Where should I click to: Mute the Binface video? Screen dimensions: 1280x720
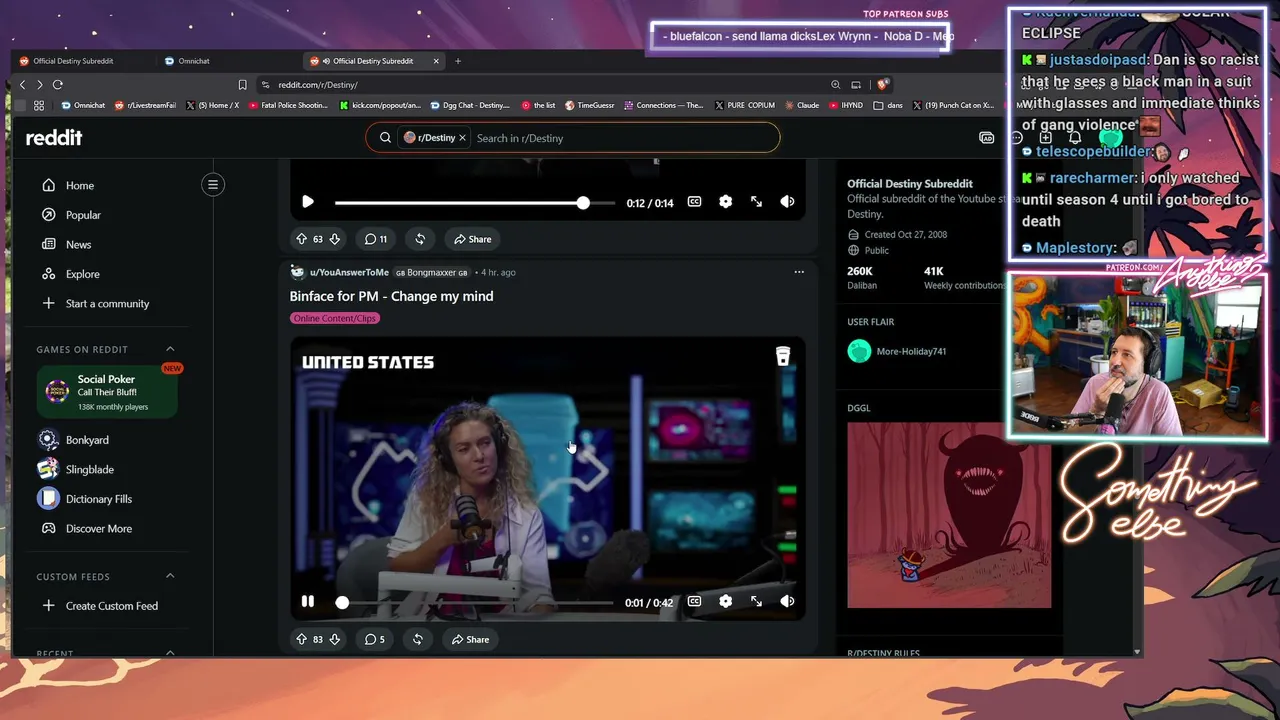click(787, 602)
